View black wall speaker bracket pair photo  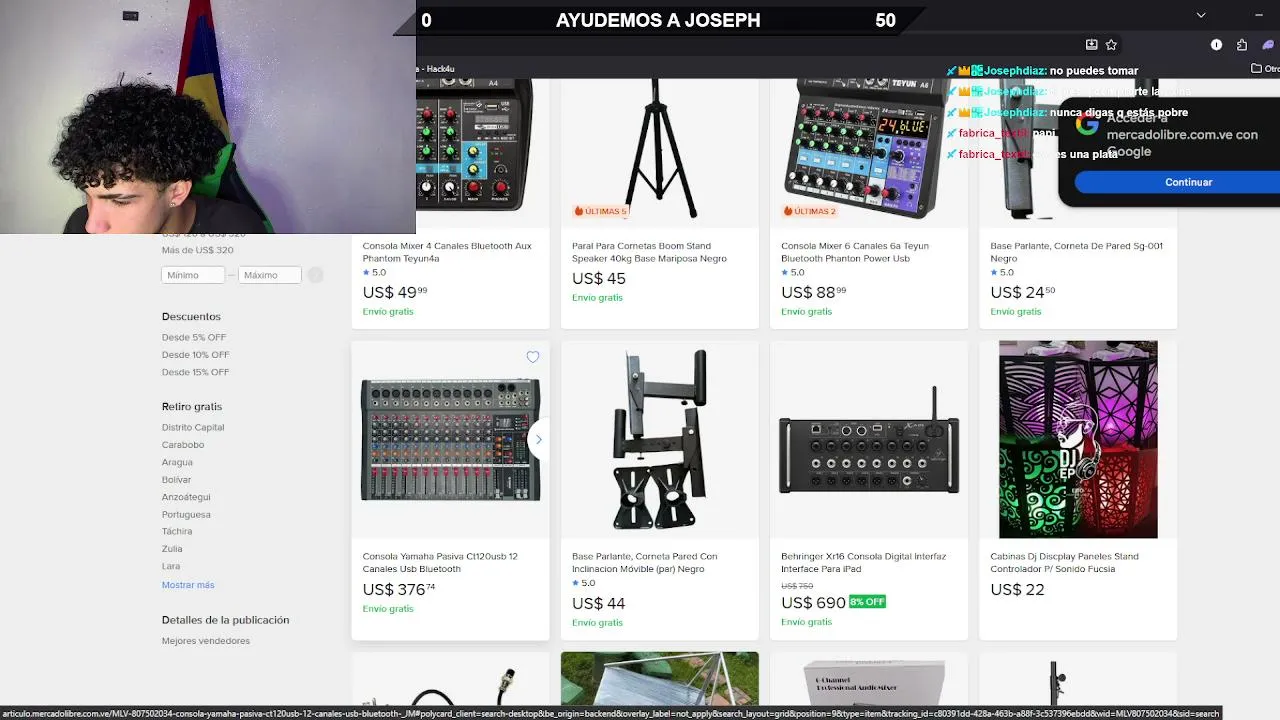pyautogui.click(x=660, y=439)
